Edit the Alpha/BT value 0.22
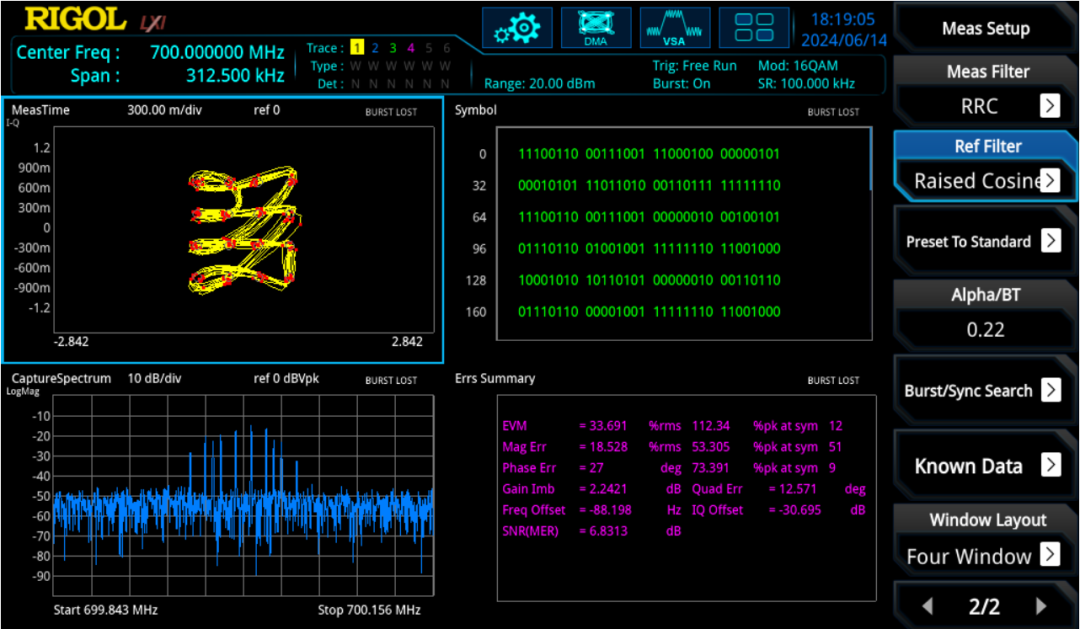The width and height of the screenshot is (1080, 629). 985,330
